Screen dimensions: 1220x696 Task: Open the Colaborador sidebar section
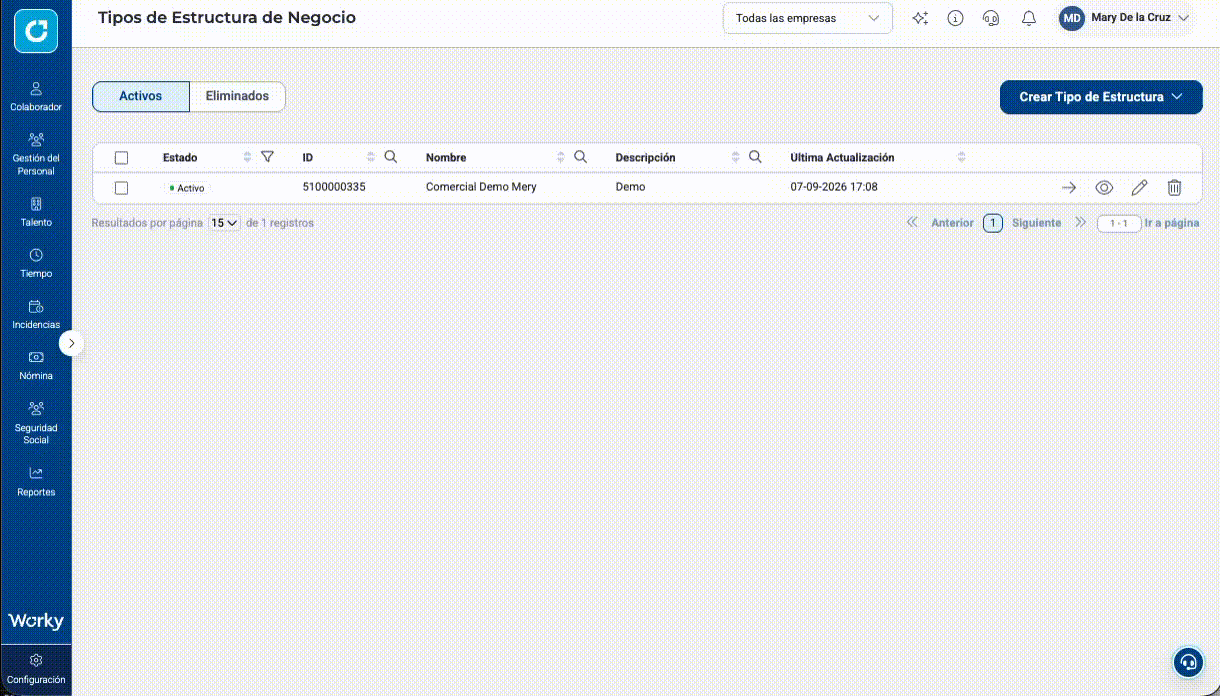(x=36, y=96)
